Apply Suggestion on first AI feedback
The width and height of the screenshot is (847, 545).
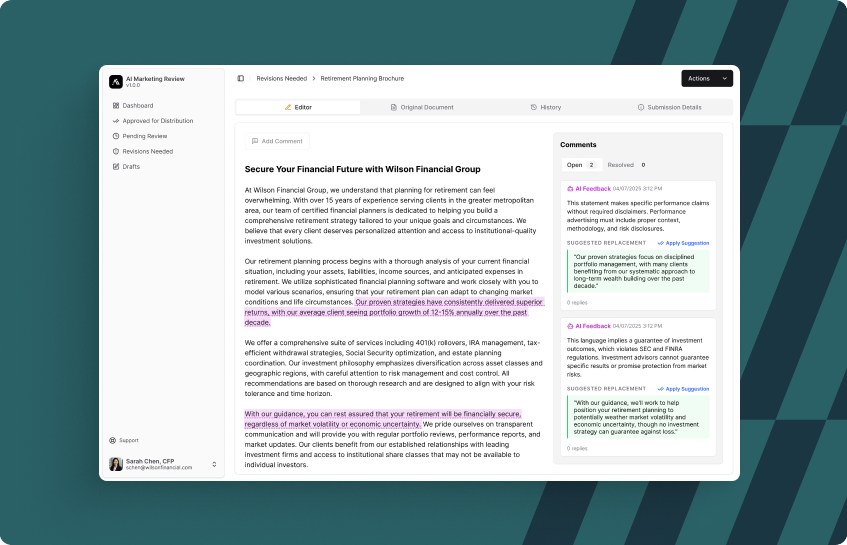pyautogui.click(x=683, y=243)
